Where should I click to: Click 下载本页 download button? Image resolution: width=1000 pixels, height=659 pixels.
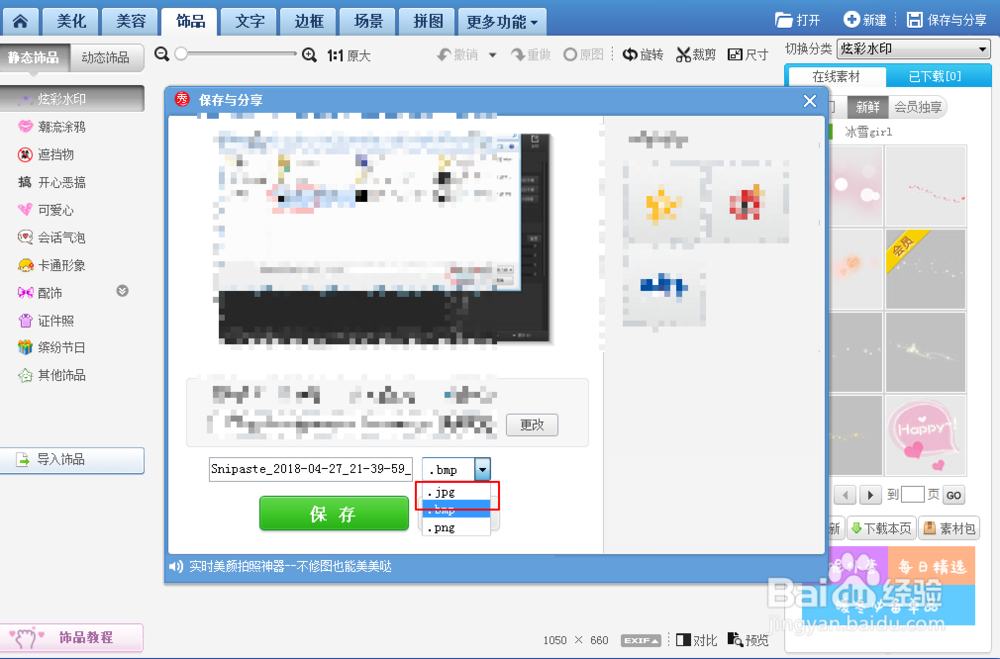tap(882, 528)
